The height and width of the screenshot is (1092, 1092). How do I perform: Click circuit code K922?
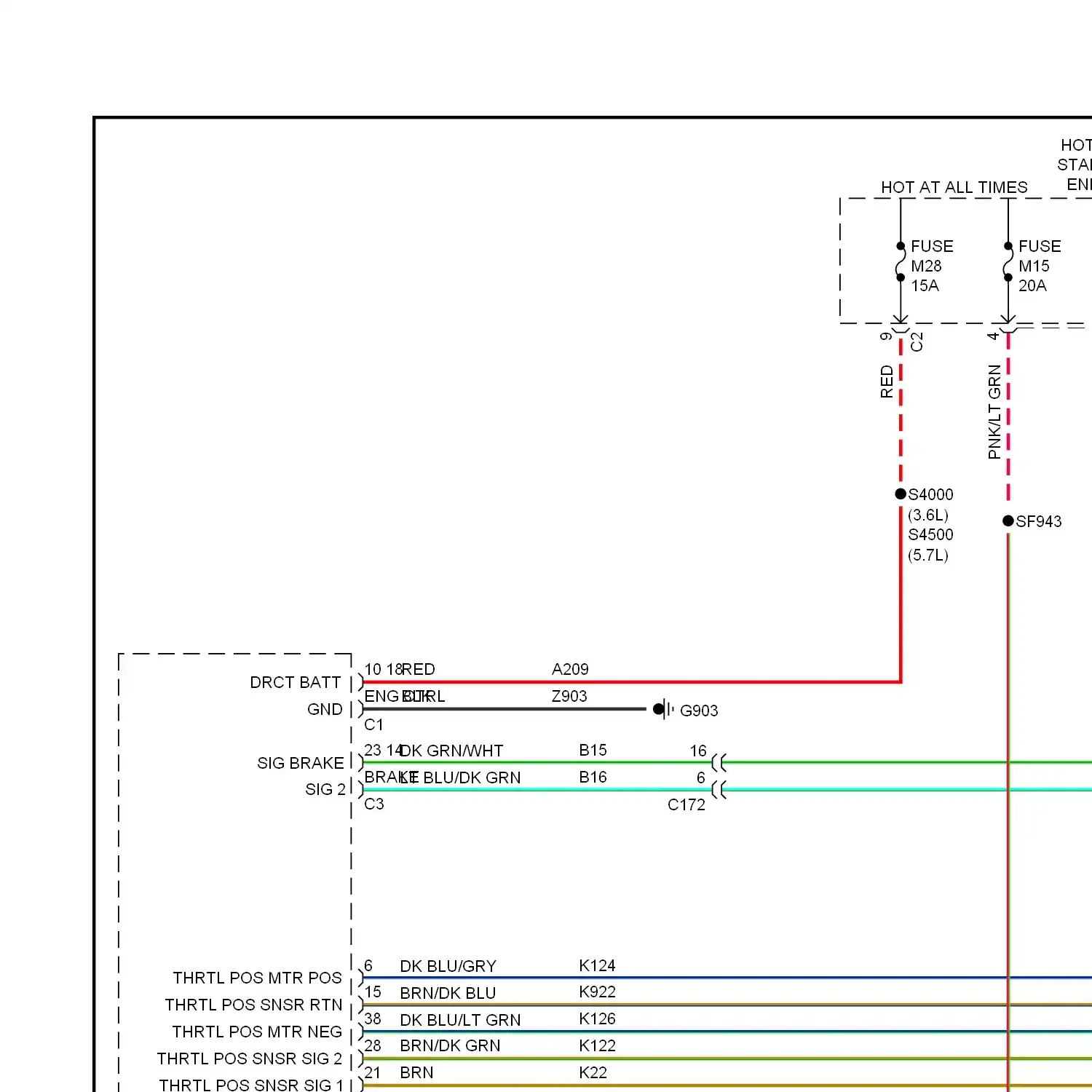[597, 992]
